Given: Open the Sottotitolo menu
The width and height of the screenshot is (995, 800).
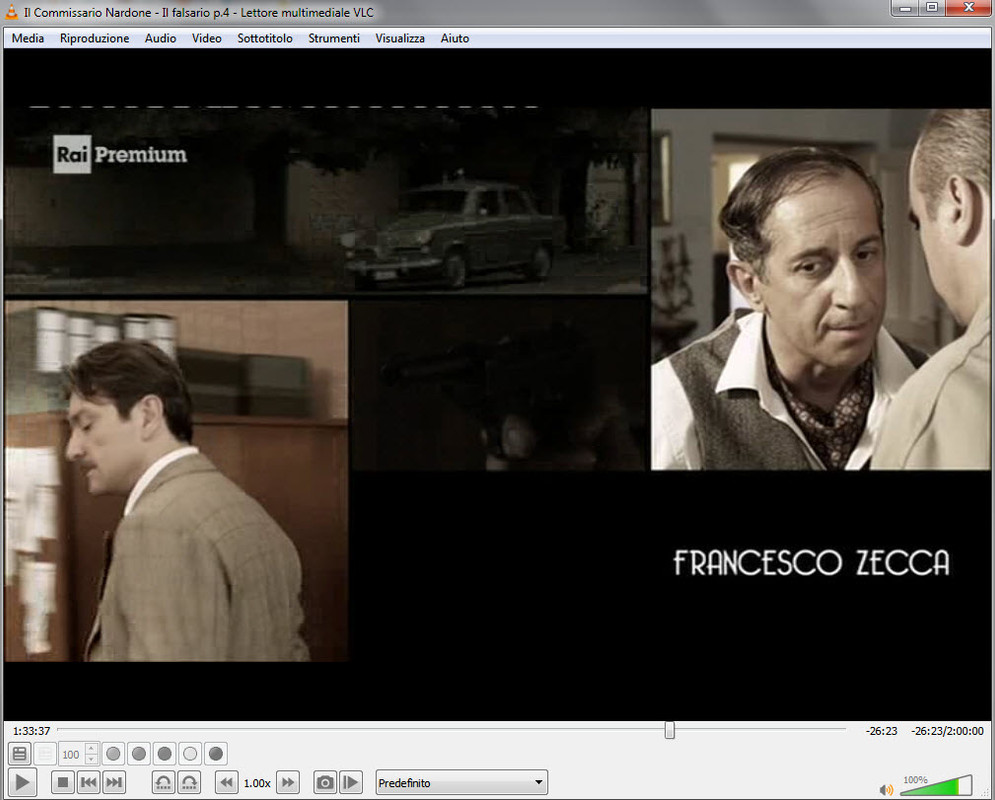Looking at the screenshot, I should 265,38.
